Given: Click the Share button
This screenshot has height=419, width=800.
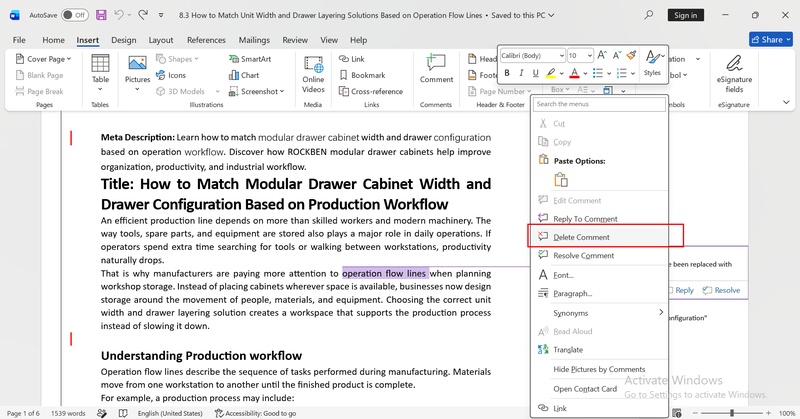Looking at the screenshot, I should (770, 39).
